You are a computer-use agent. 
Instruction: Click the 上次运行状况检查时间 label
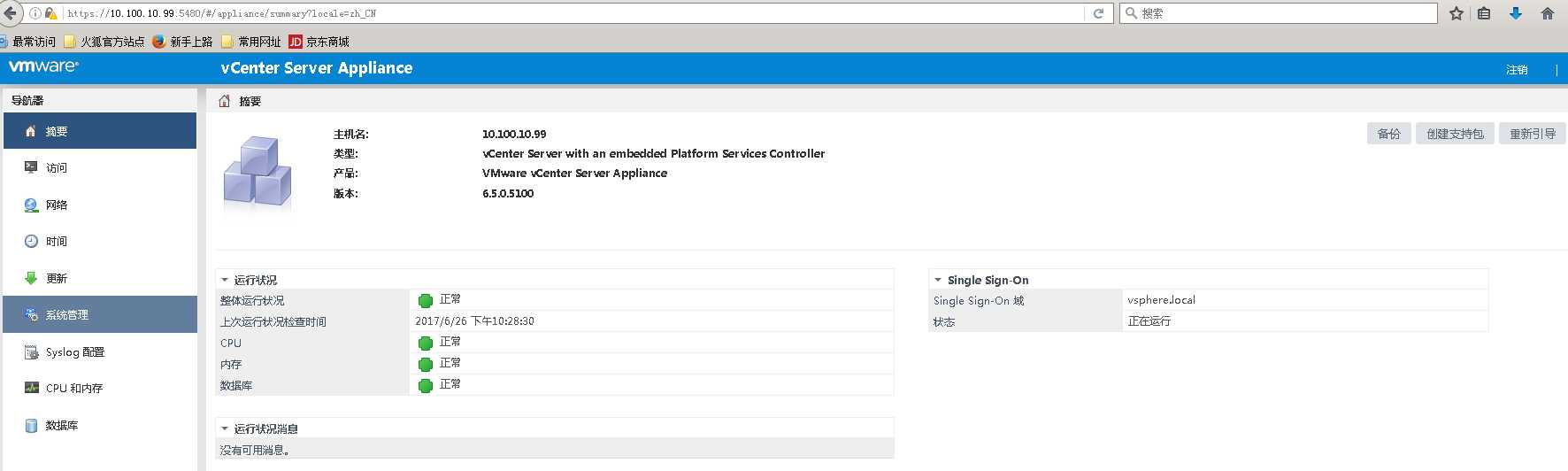click(x=273, y=321)
